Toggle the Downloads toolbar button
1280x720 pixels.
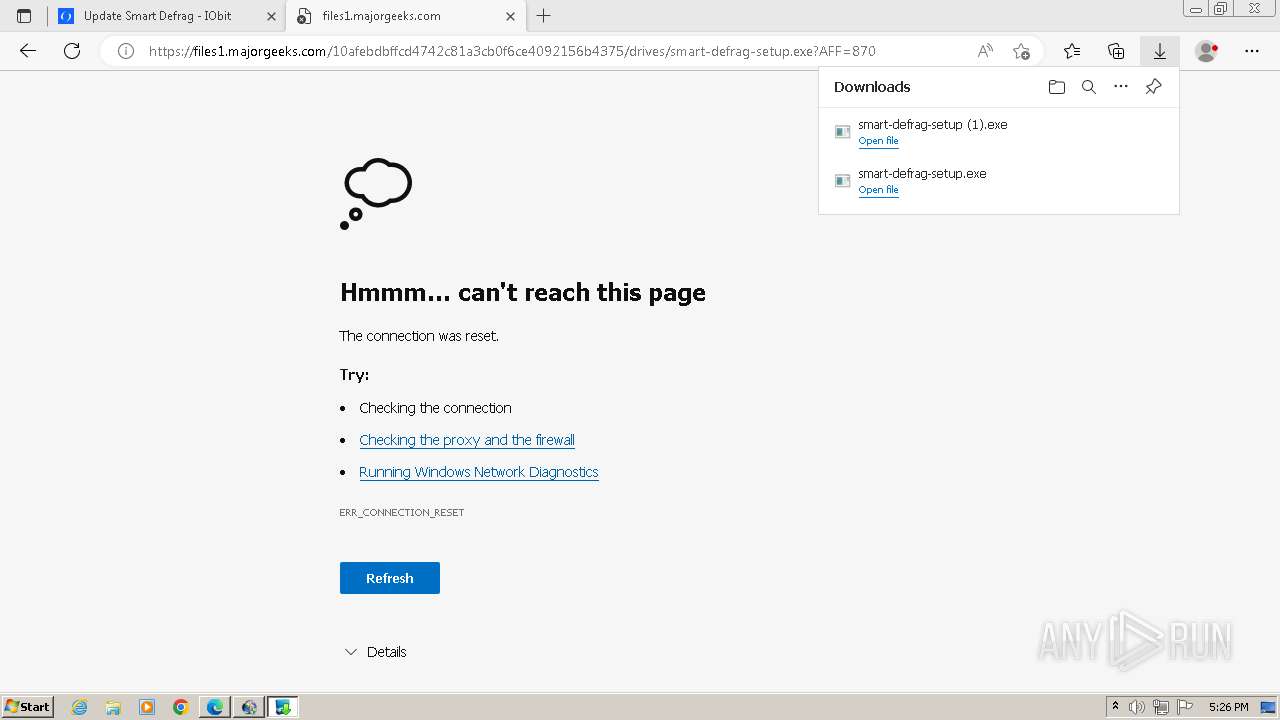coord(1160,51)
